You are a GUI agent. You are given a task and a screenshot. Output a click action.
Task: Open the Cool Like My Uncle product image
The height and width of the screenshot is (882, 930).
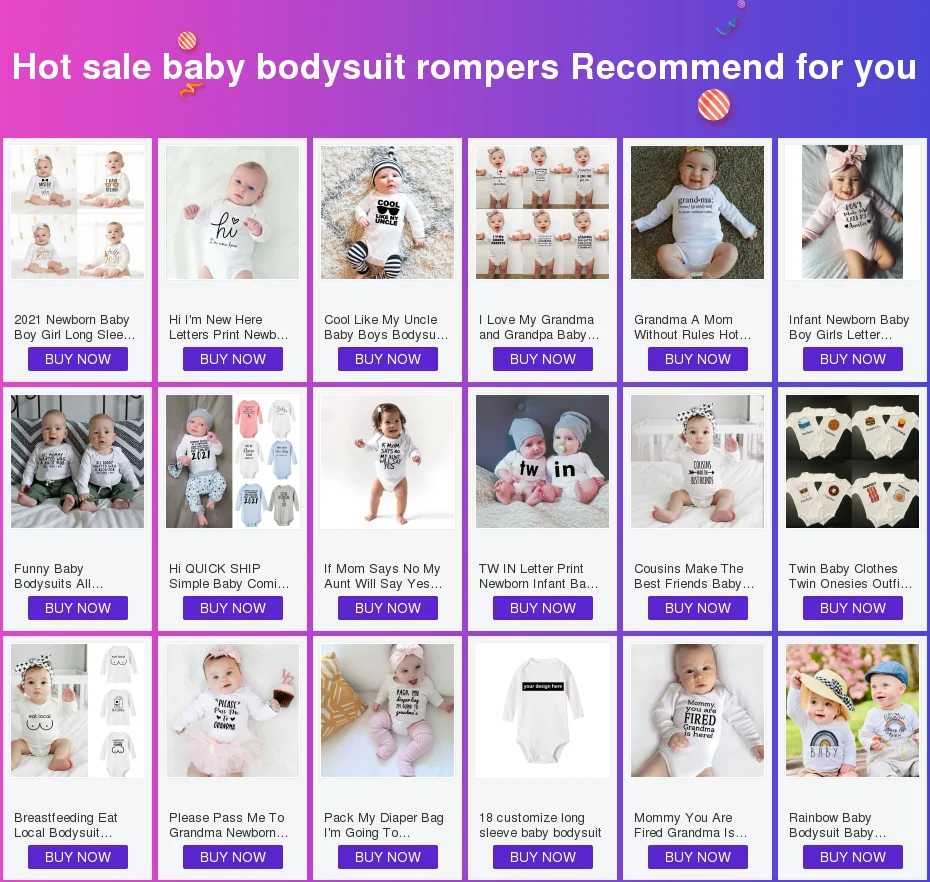tap(387, 212)
